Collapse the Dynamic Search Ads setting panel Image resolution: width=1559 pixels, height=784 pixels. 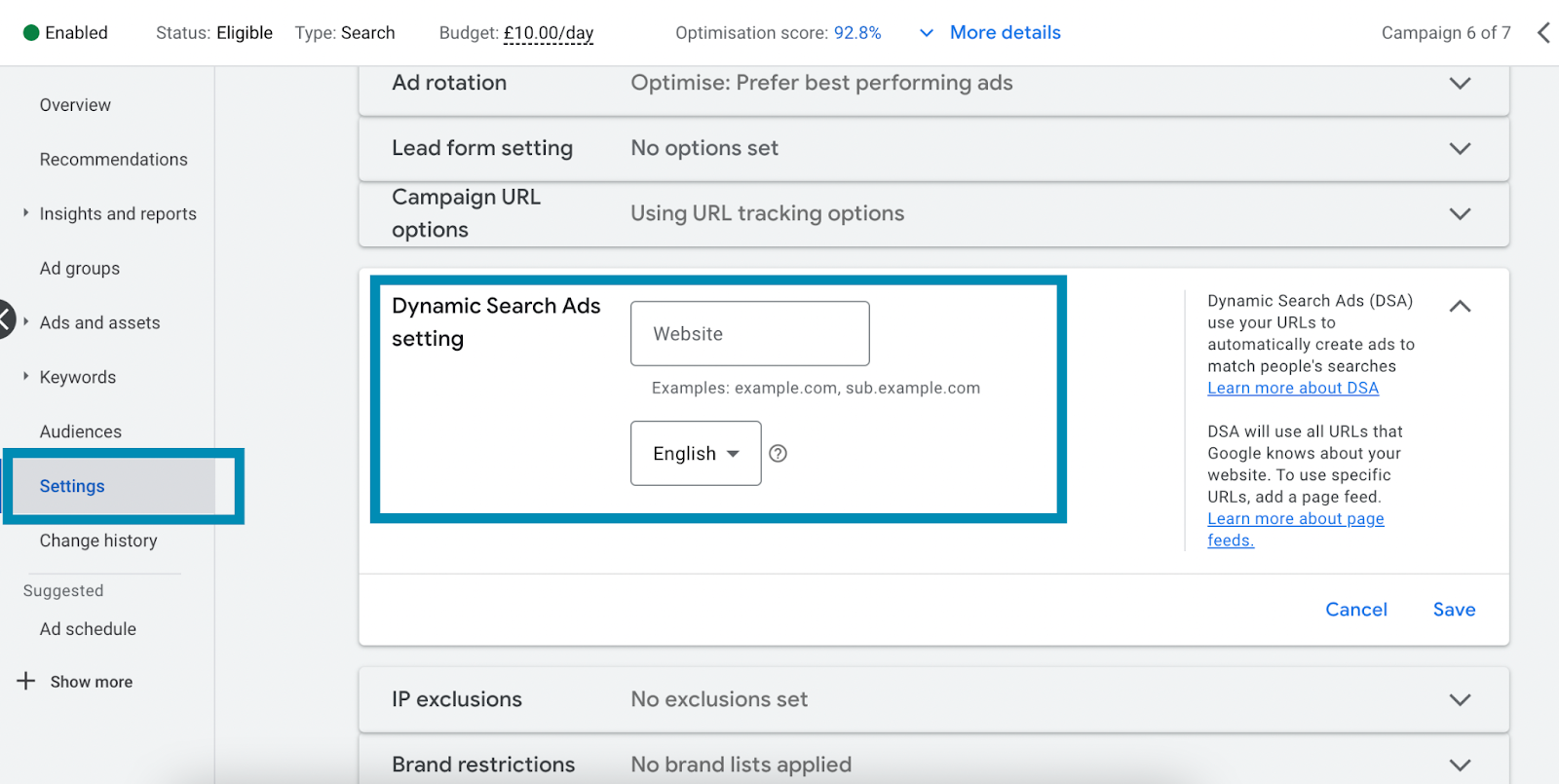1460,306
